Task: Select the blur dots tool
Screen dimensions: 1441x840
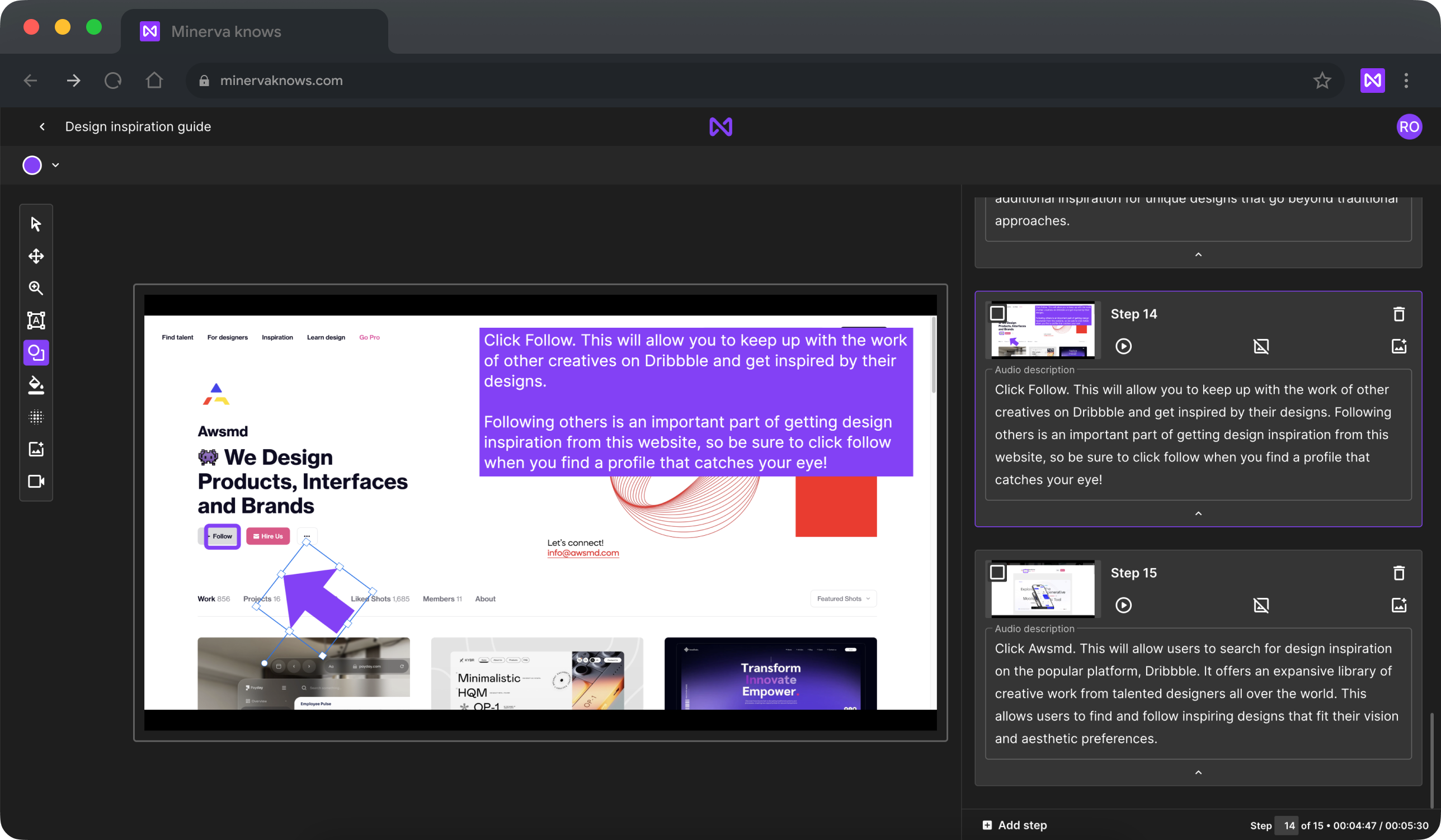Action: (x=36, y=417)
